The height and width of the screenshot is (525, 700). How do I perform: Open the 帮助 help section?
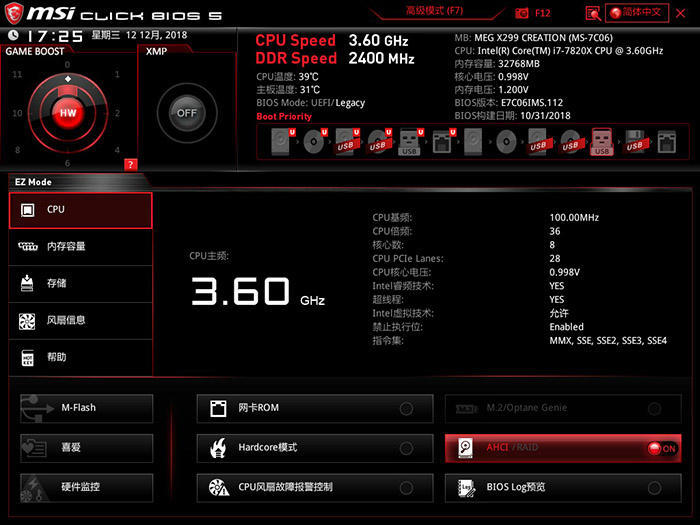coord(80,358)
